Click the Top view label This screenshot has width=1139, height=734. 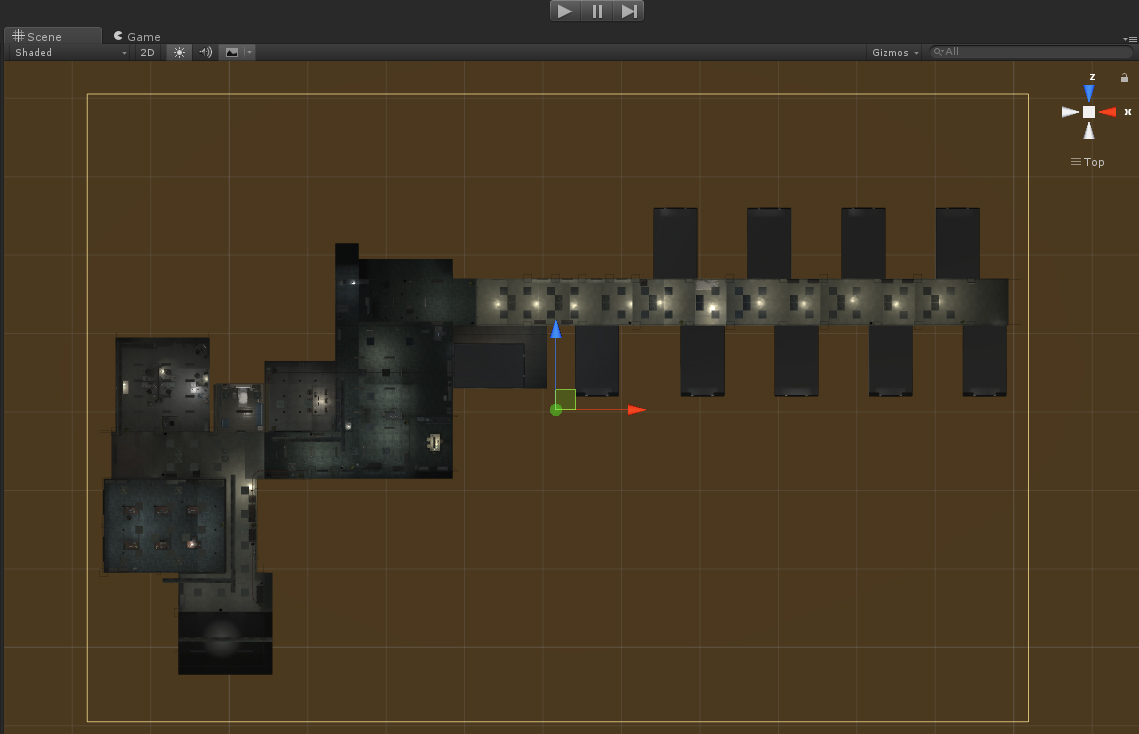pos(1087,162)
